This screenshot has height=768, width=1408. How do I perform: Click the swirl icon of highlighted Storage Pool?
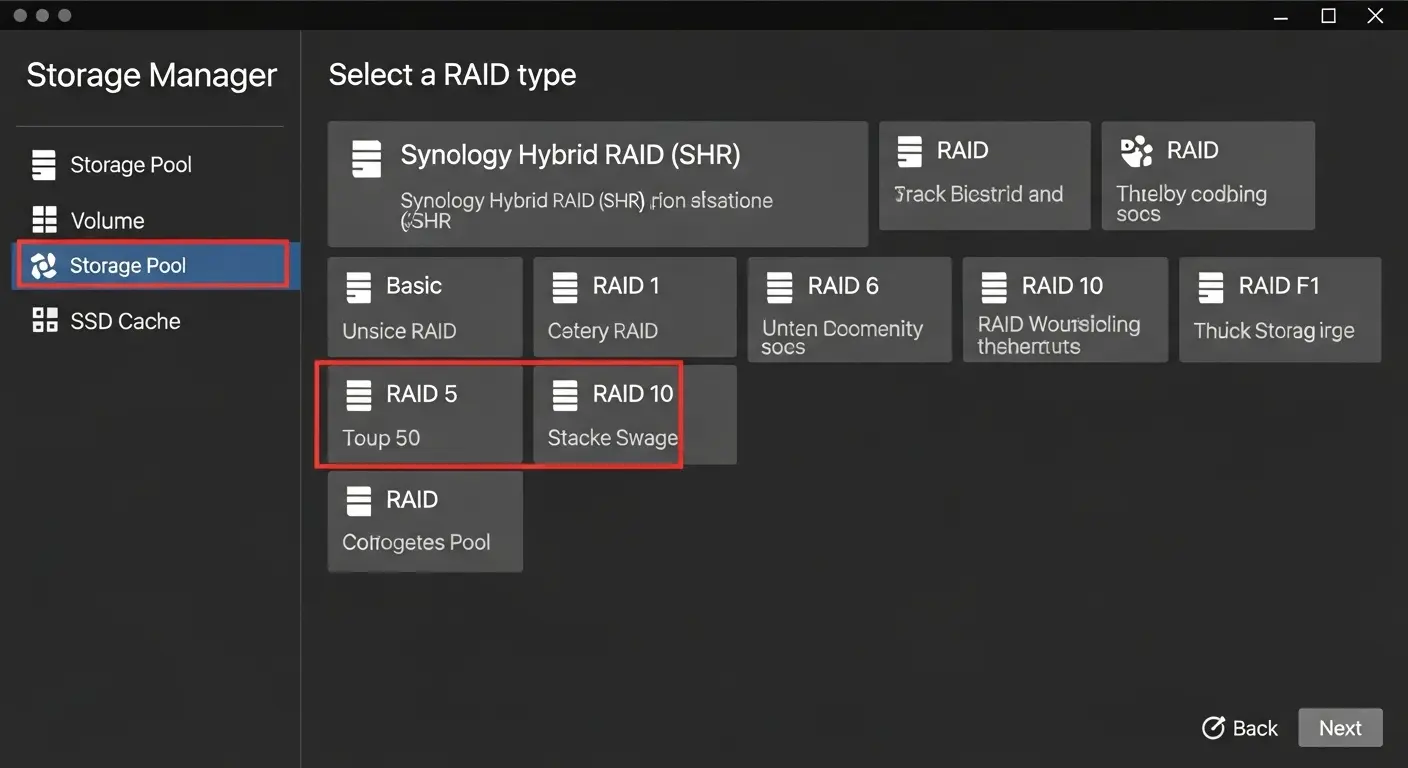click(44, 266)
